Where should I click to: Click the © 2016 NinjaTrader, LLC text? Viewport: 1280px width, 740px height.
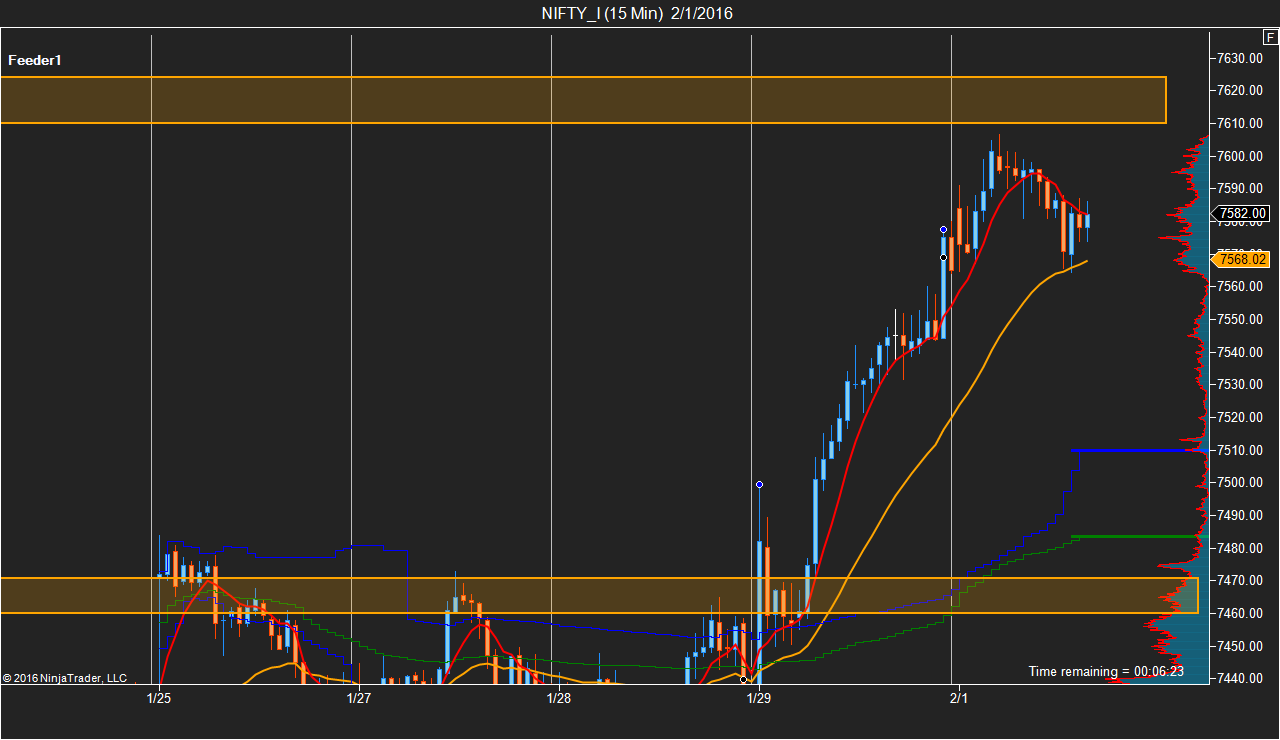click(65, 678)
